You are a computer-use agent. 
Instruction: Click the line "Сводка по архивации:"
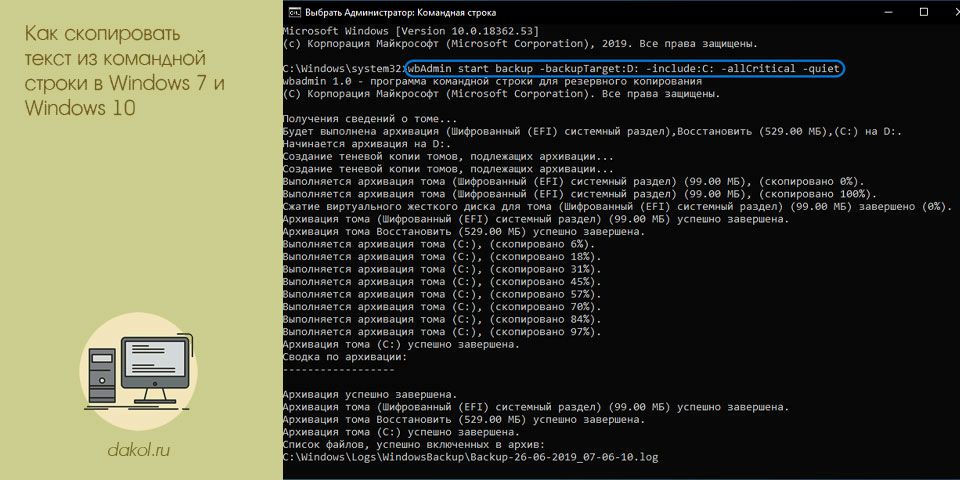[345, 356]
